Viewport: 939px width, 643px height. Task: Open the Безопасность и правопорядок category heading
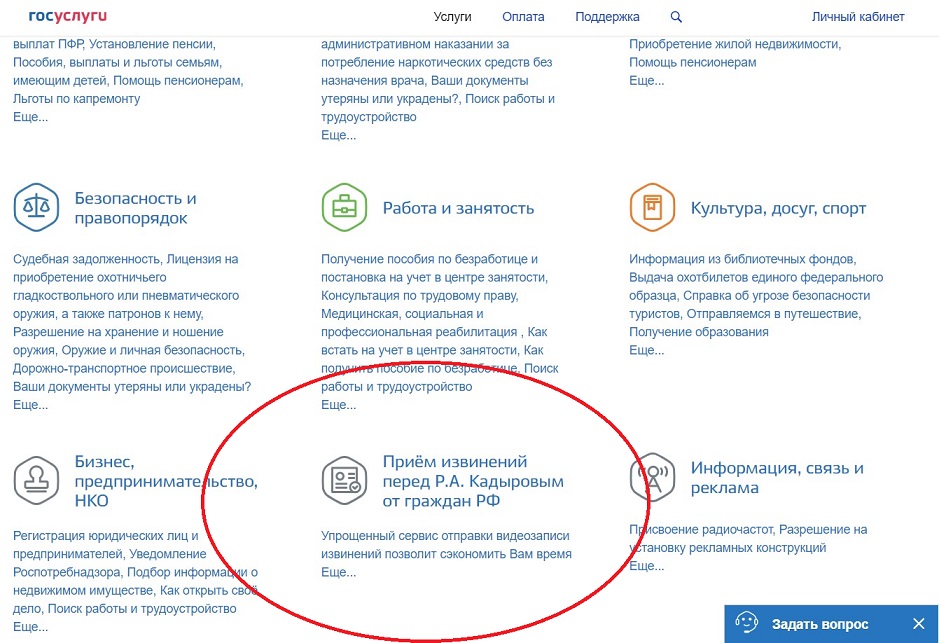[135, 208]
